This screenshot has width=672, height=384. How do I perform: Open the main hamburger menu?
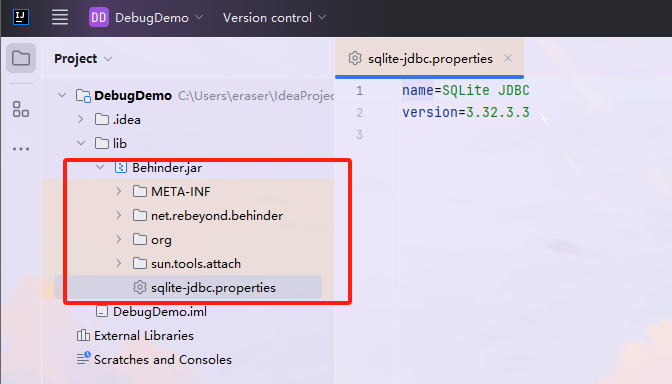60,18
